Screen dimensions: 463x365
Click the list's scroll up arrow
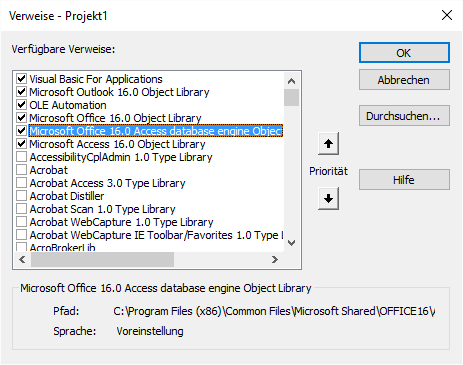point(292,81)
